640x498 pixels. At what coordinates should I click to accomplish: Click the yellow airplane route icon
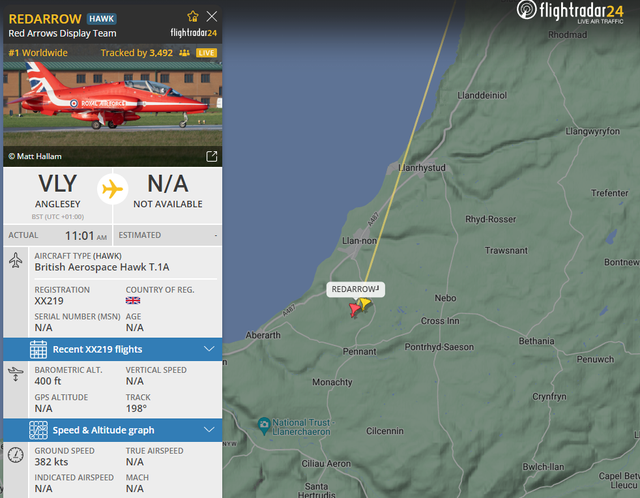[x=113, y=189]
